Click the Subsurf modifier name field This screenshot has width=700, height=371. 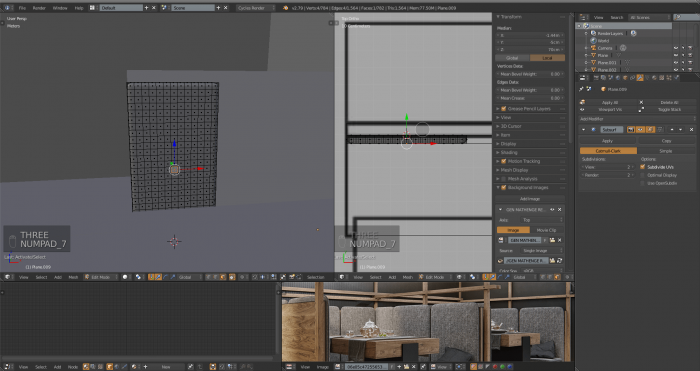(x=611, y=129)
